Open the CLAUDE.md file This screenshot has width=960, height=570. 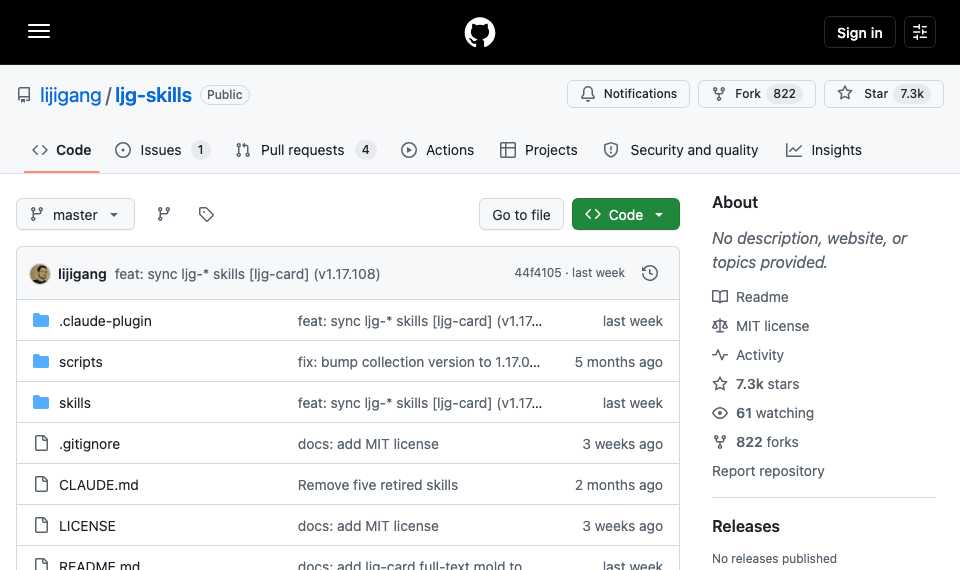pyautogui.click(x=99, y=485)
